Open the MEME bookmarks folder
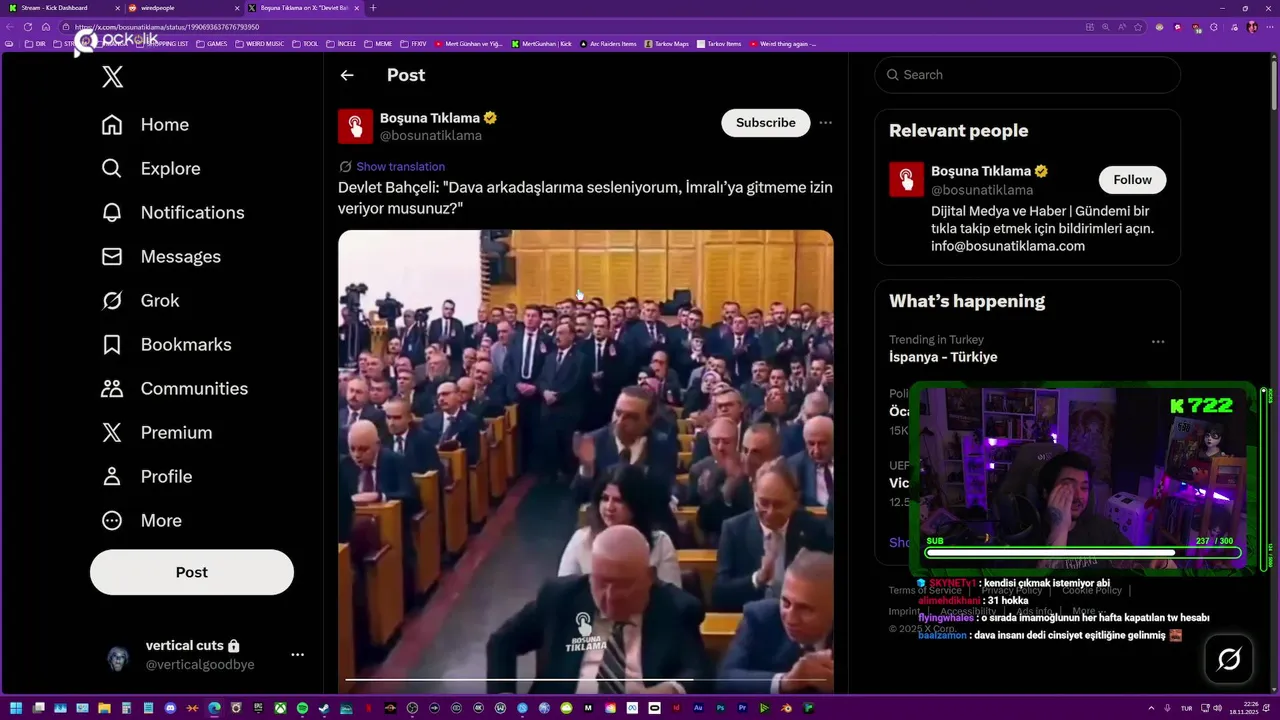 (x=379, y=44)
